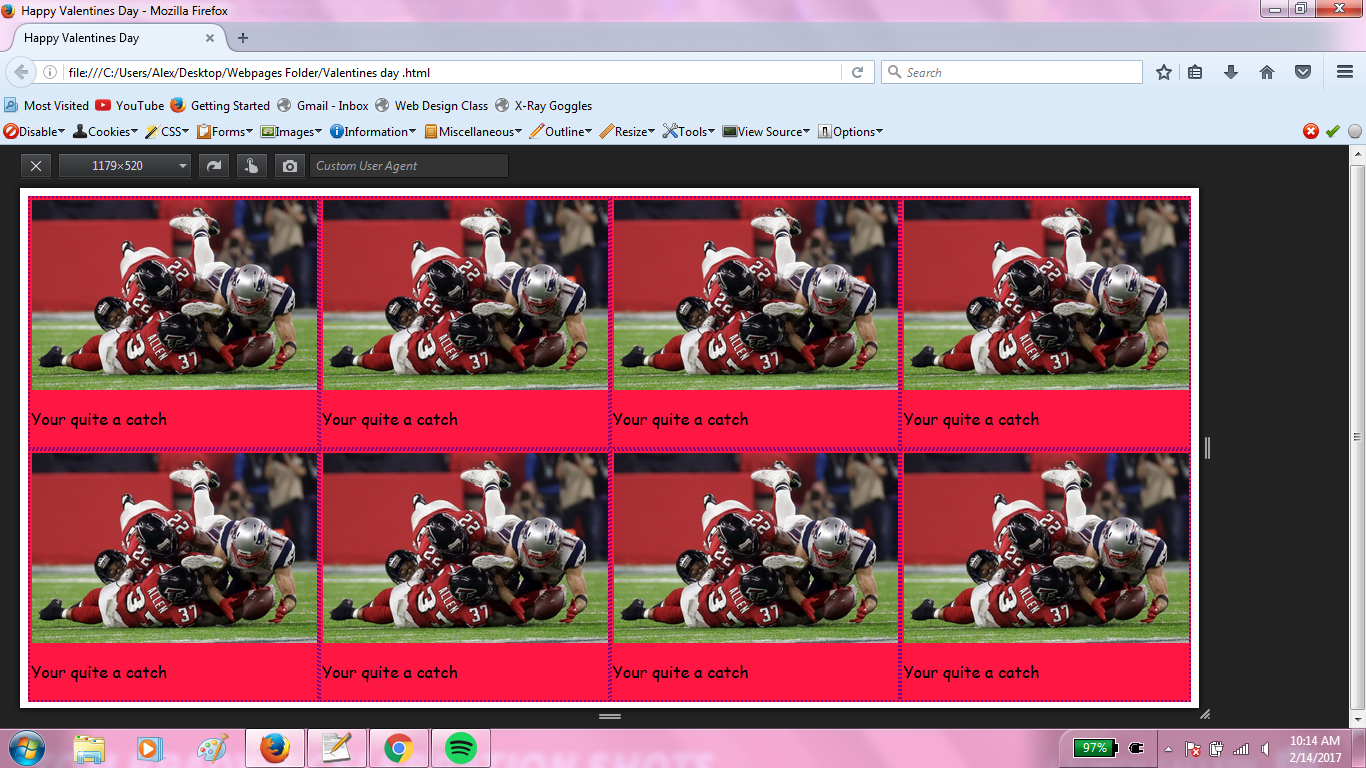Open Spotify from taskbar

tap(460, 748)
